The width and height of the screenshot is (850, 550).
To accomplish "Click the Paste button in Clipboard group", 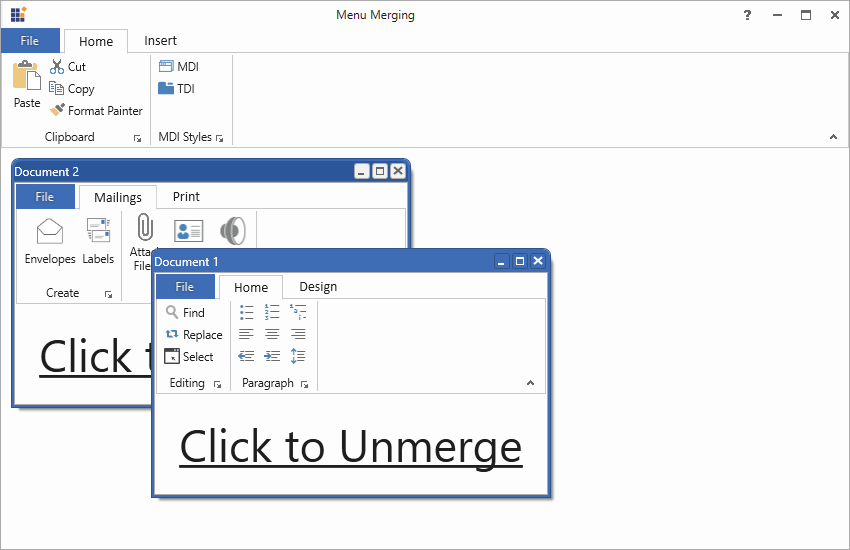I will pyautogui.click(x=27, y=85).
